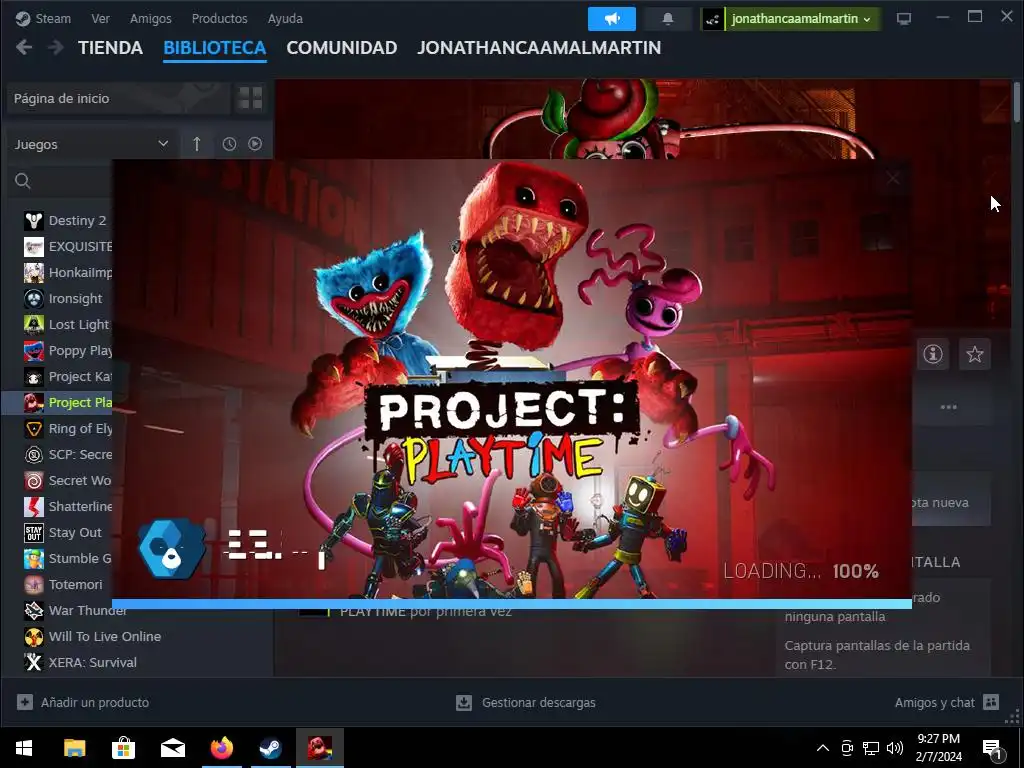Click Añadir un producto

tap(83, 702)
